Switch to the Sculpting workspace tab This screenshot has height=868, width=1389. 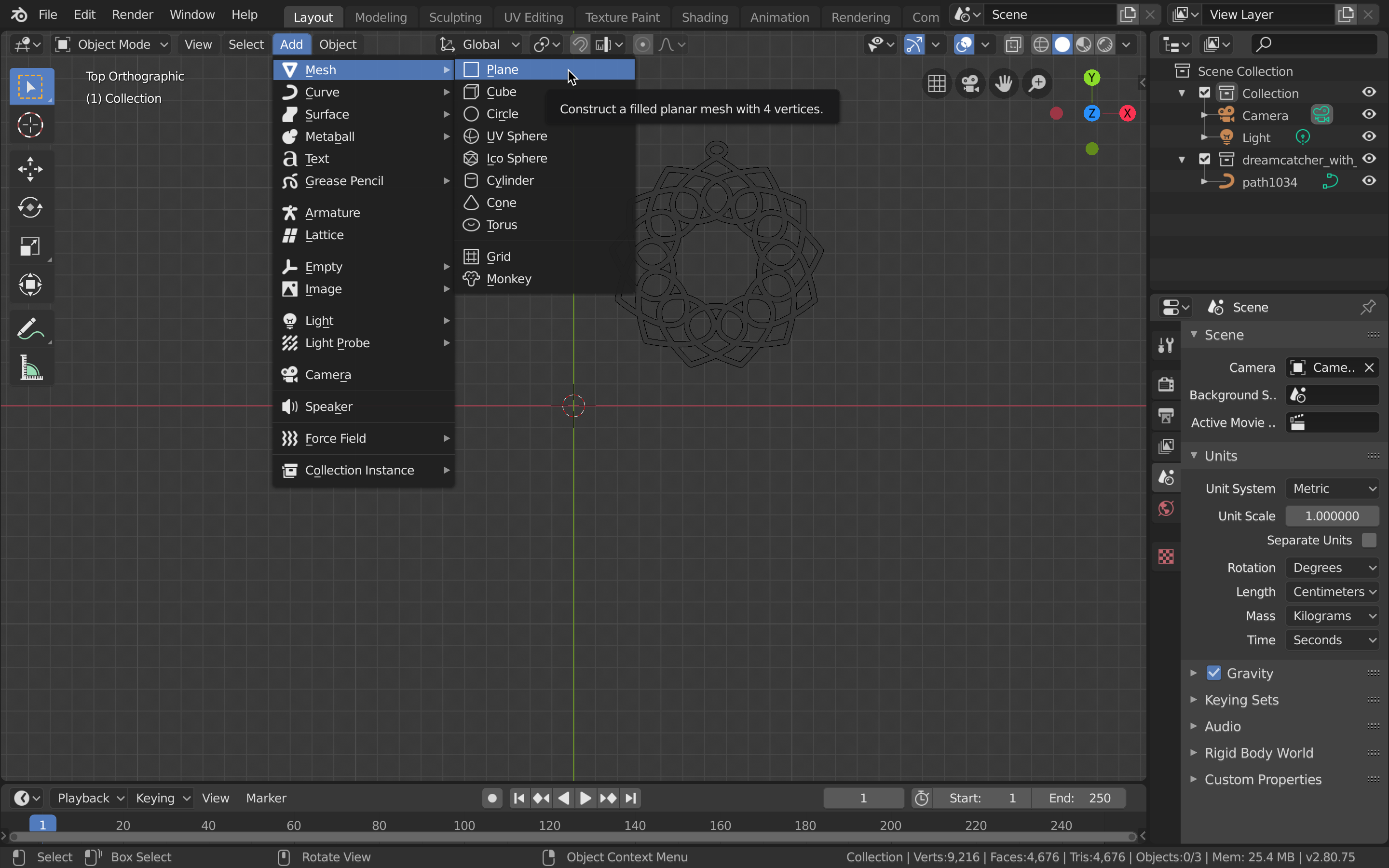coord(455,17)
